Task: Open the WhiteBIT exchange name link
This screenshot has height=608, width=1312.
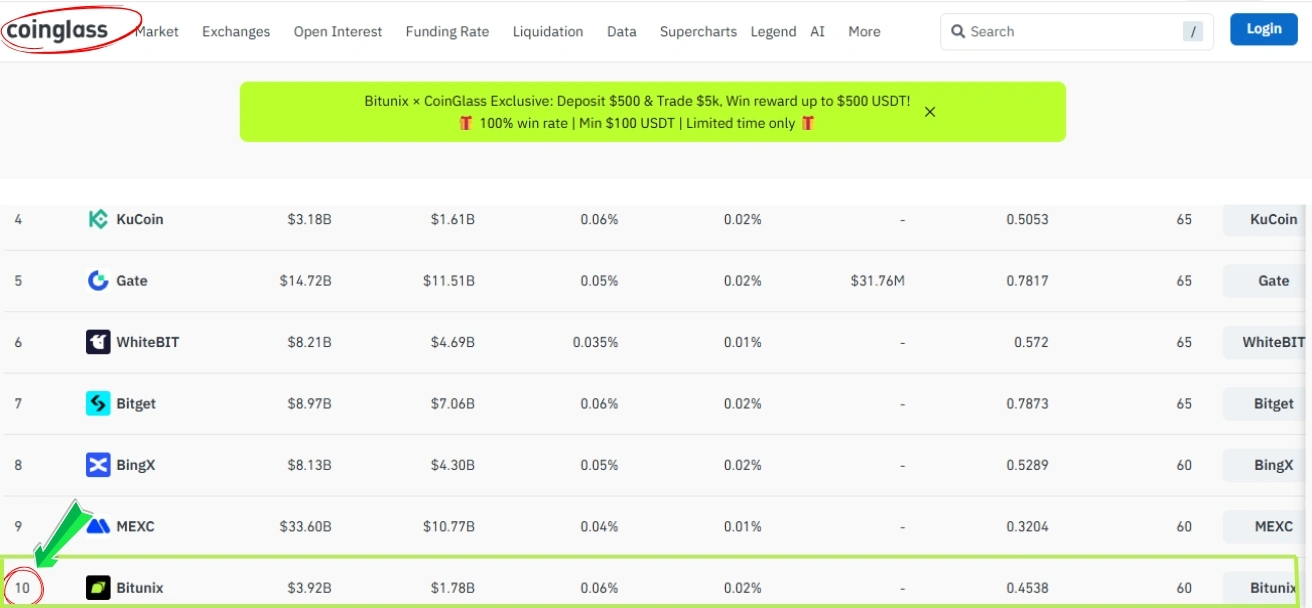Action: (x=148, y=342)
